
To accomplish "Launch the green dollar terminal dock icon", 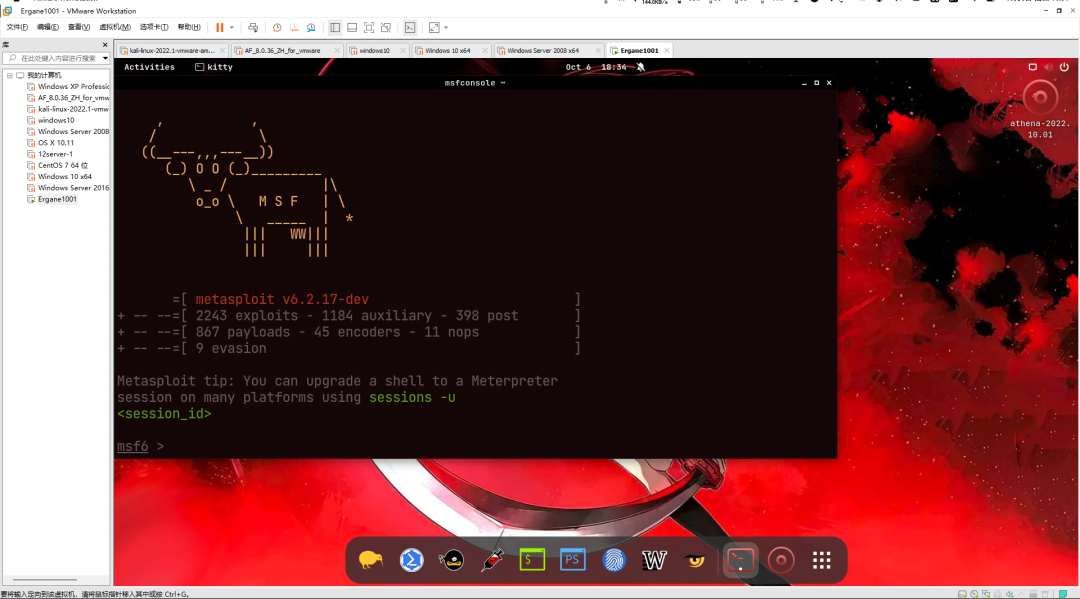I will [532, 560].
